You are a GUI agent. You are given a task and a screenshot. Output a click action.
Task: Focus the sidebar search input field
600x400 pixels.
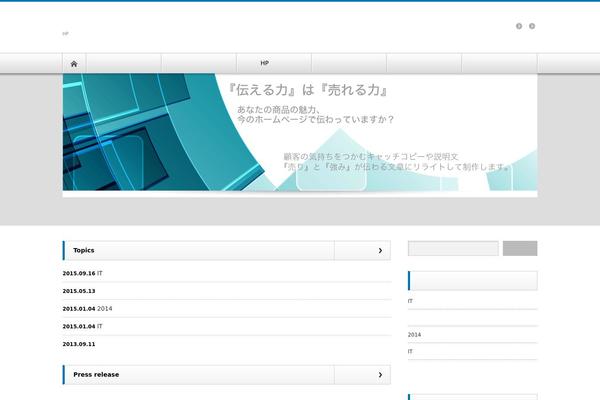(453, 248)
